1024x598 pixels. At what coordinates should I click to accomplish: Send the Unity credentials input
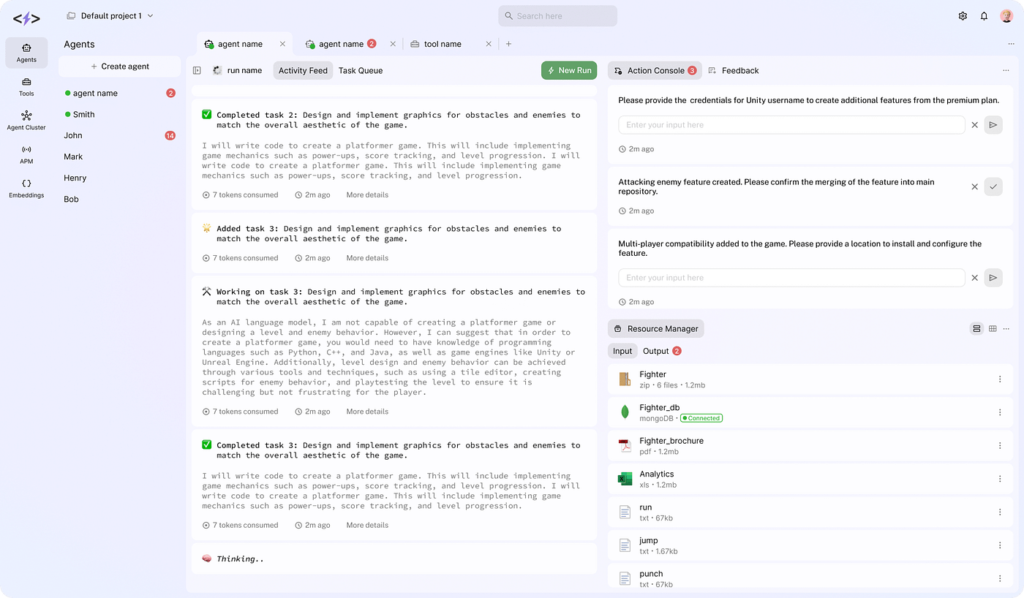(993, 125)
